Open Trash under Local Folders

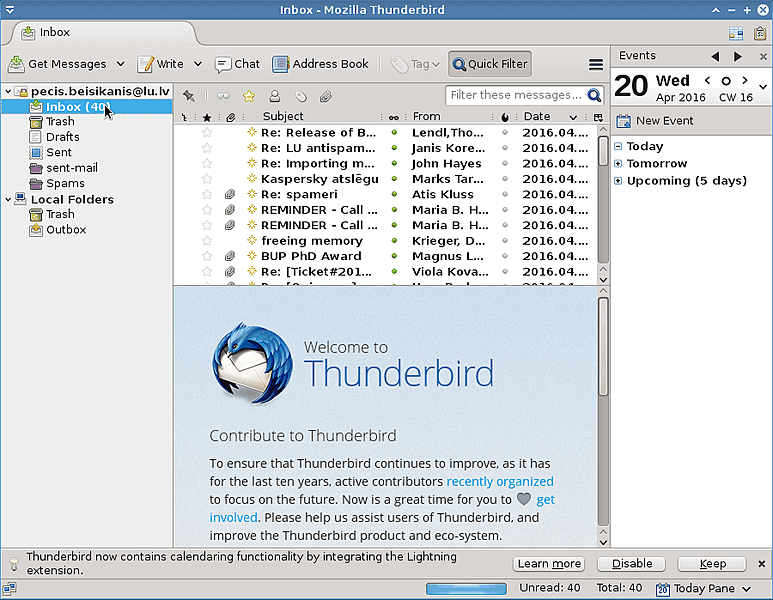click(60, 214)
